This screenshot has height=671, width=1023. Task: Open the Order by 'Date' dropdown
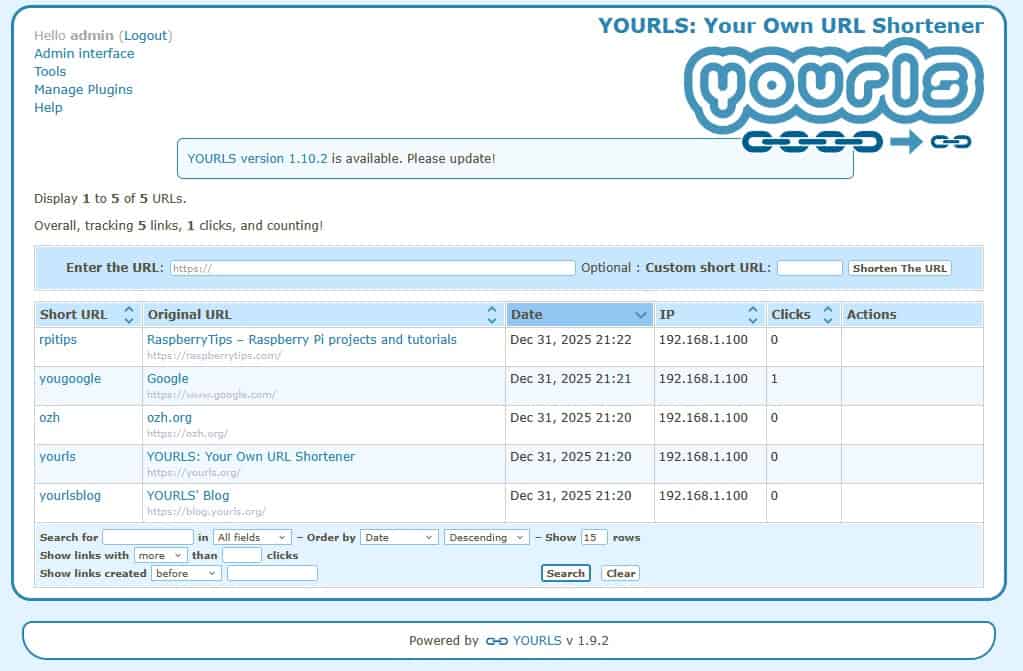(x=399, y=538)
